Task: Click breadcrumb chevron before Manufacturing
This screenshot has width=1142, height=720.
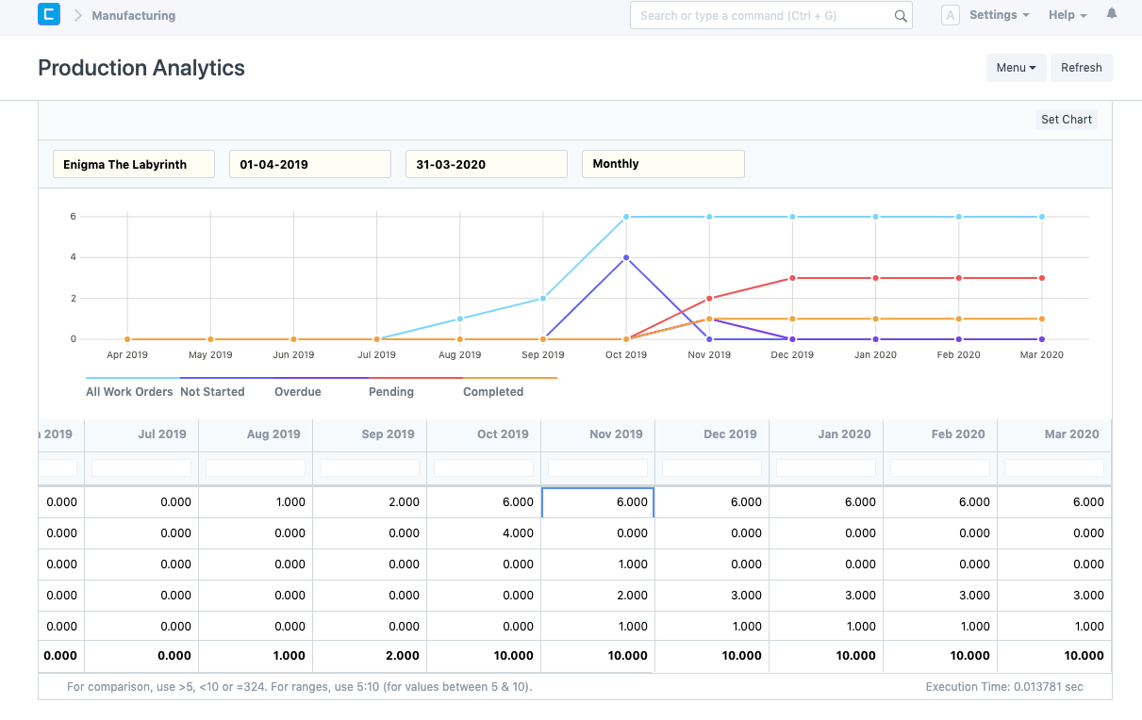Action: coord(78,16)
